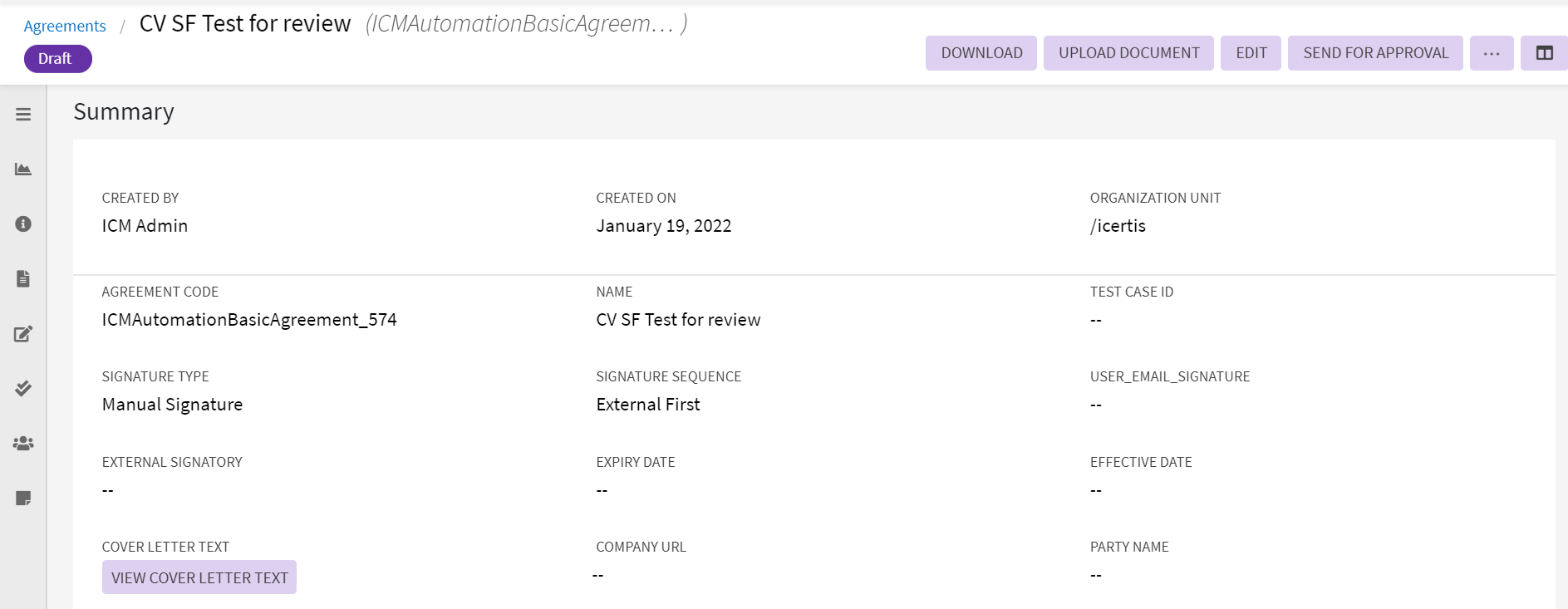1568x609 pixels.
Task: Click the info details sidebar icon
Action: (23, 224)
